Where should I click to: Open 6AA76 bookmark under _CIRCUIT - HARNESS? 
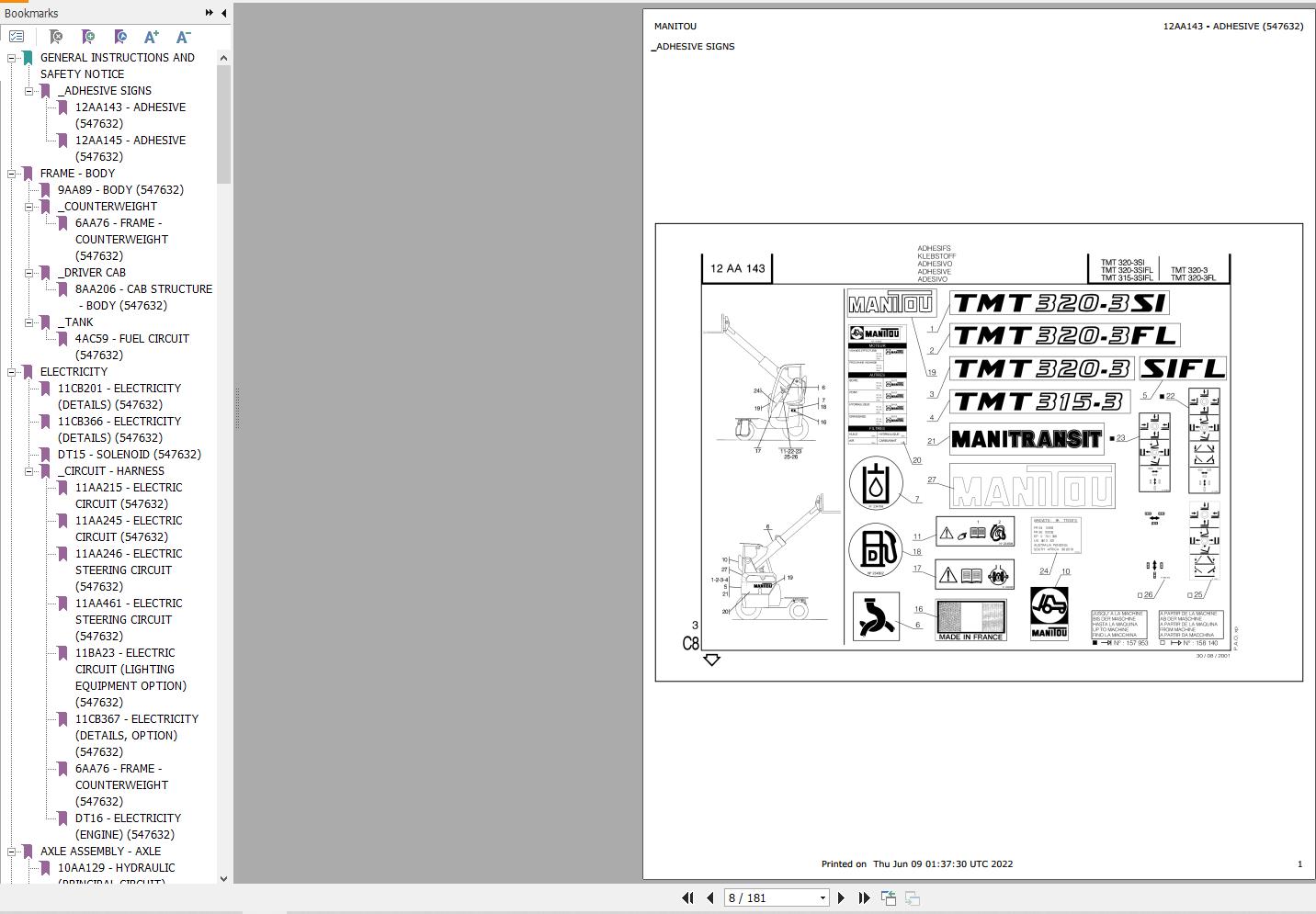(121, 785)
